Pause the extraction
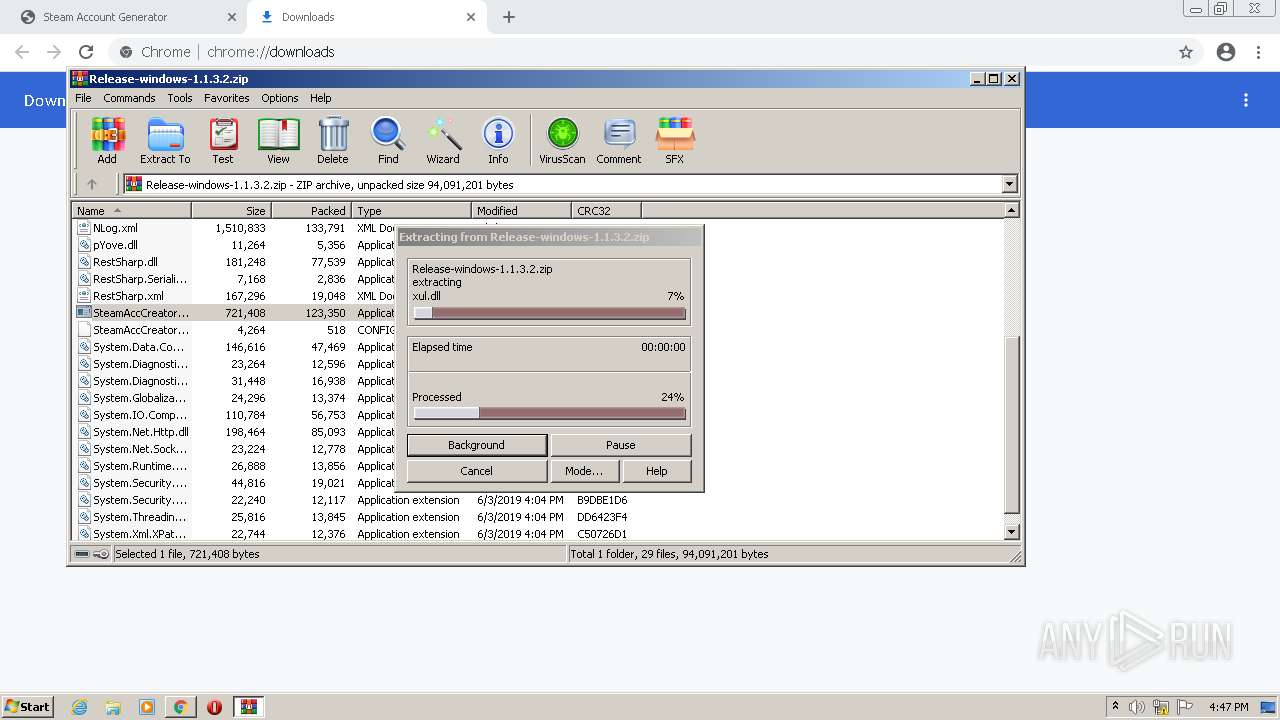1280x720 pixels. 621,445
